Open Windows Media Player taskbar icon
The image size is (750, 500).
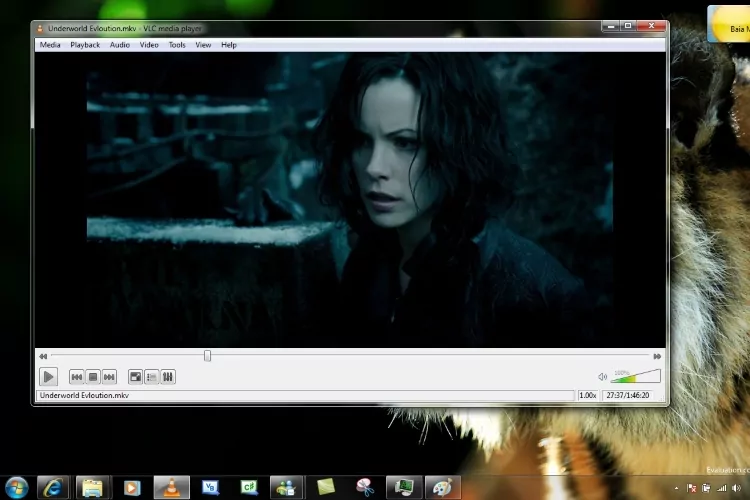click(132, 488)
